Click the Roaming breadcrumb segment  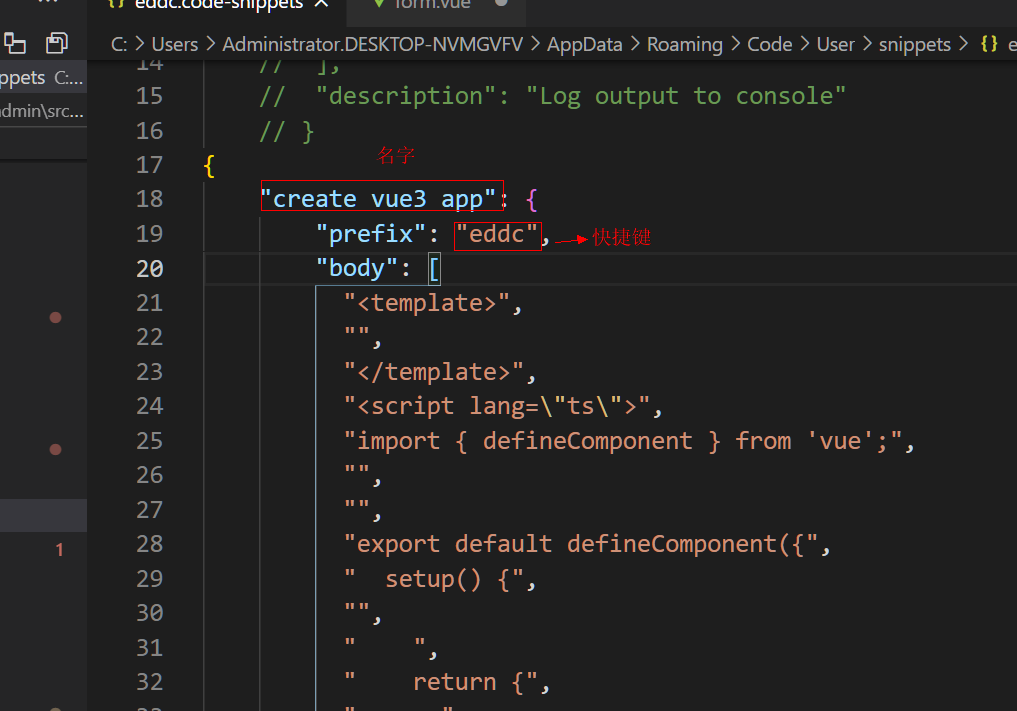(x=684, y=45)
